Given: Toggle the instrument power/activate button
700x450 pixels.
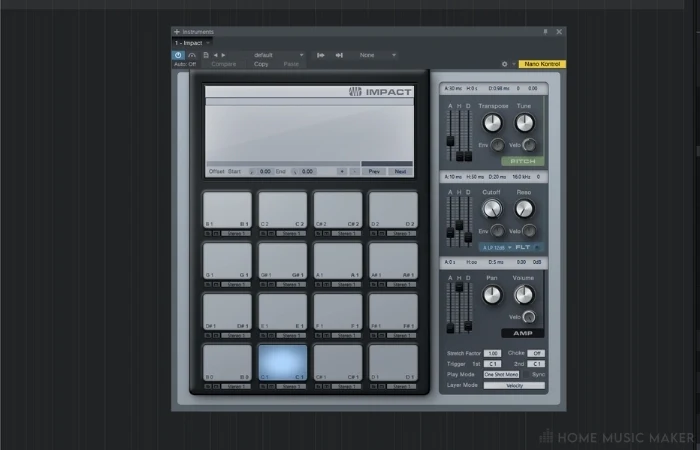Looking at the screenshot, I should pyautogui.click(x=178, y=55).
